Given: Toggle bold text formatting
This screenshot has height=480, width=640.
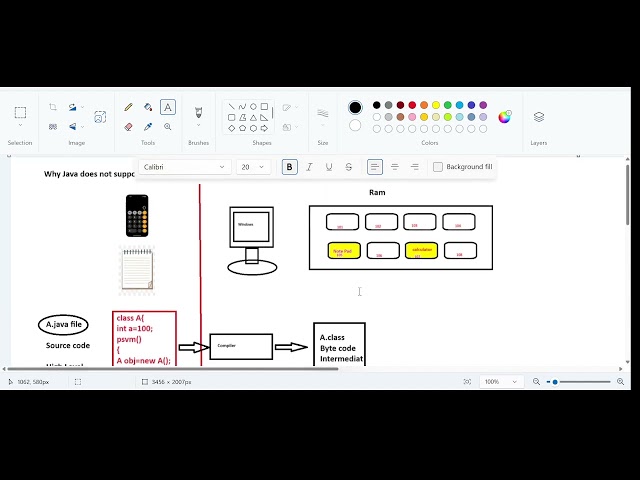Looking at the screenshot, I should coord(290,167).
